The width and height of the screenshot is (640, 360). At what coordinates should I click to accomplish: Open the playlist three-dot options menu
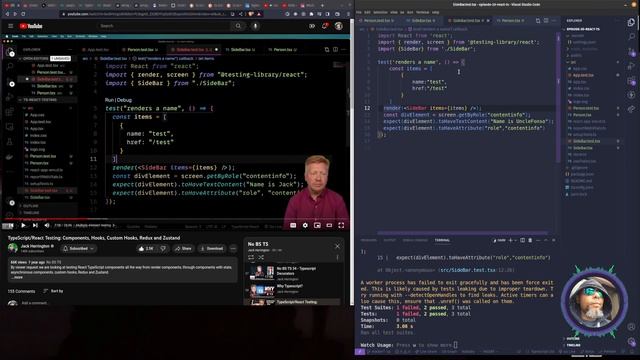pos(337,258)
